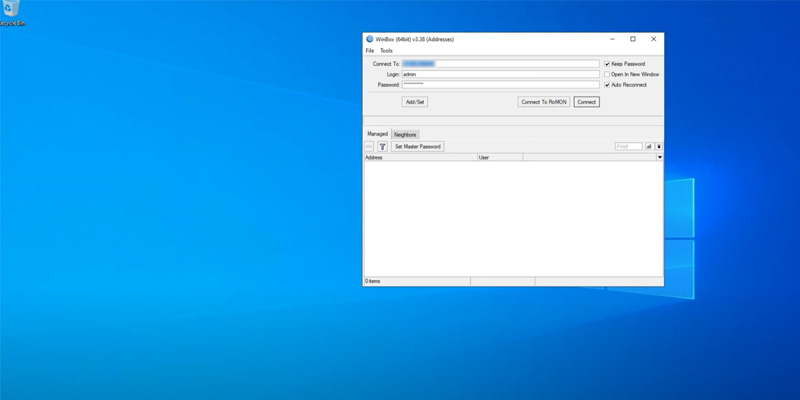
Task: Click the Find search box
Action: tap(629, 146)
